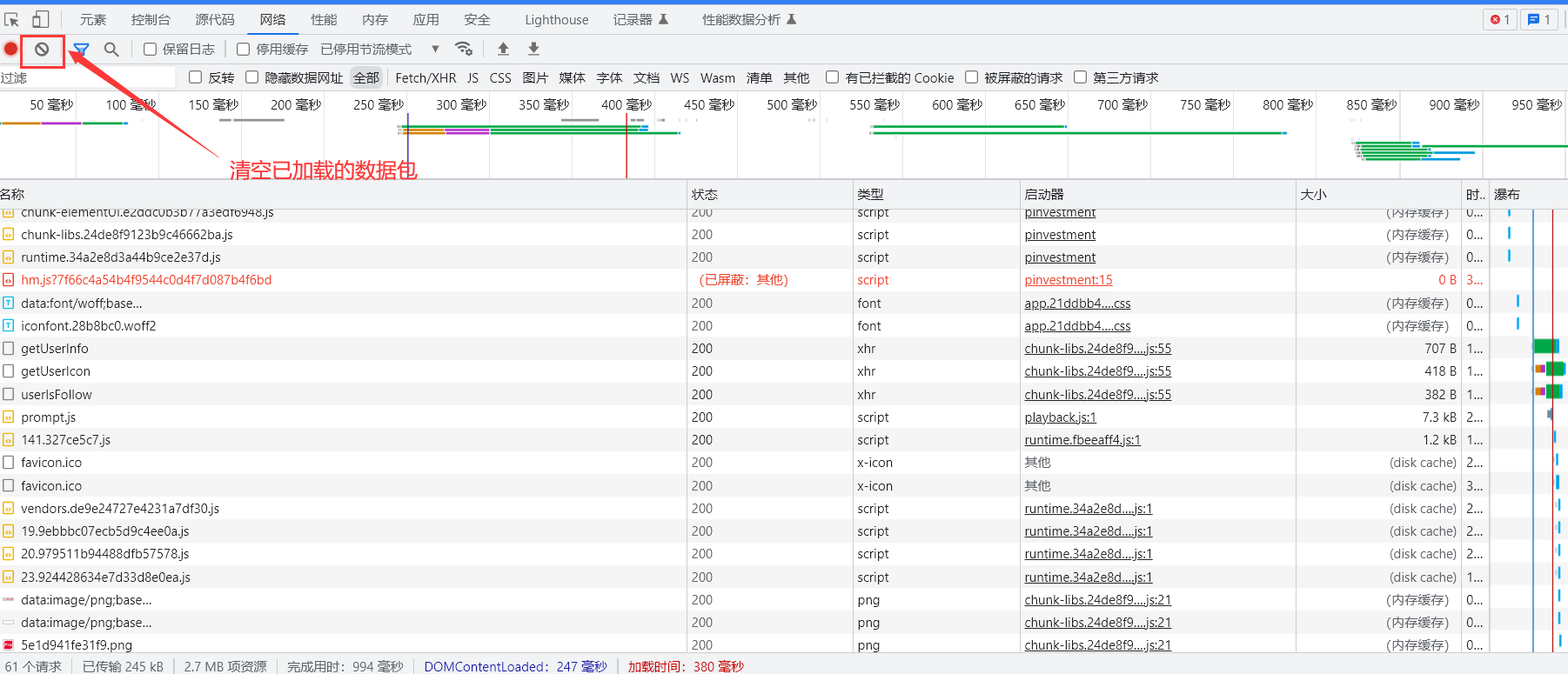This screenshot has width=1568, height=674.
Task: Click icon beside prompt.js
Action: (x=9, y=417)
